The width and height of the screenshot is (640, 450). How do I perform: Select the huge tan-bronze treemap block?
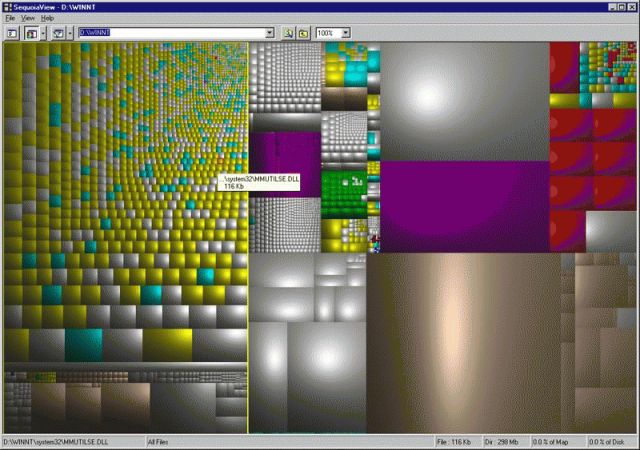coord(463,343)
